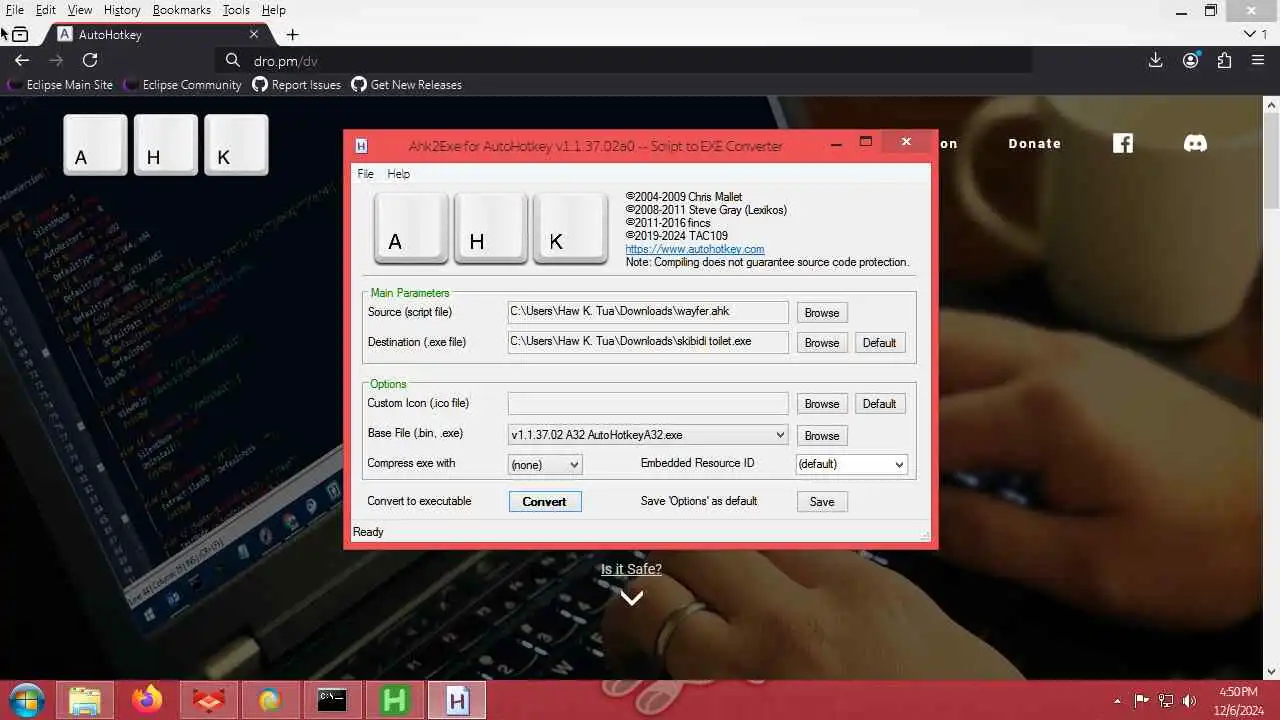Open the Eclipse Main Site bookmark

[x=61, y=85]
